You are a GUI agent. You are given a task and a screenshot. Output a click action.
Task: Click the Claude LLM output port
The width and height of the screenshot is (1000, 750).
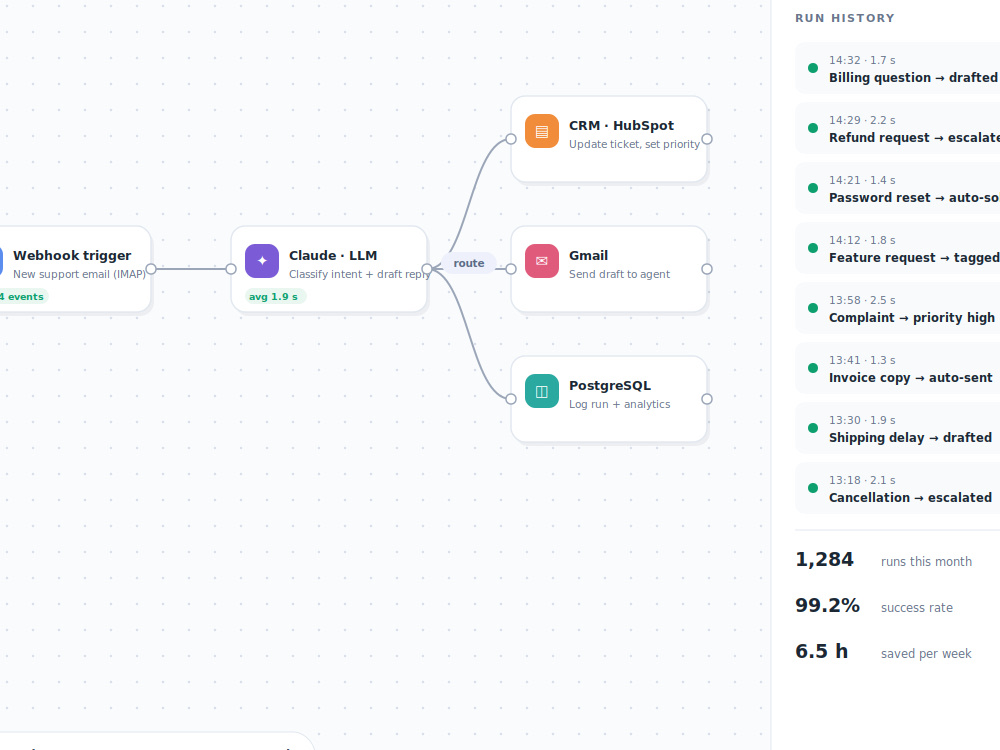[x=427, y=269]
